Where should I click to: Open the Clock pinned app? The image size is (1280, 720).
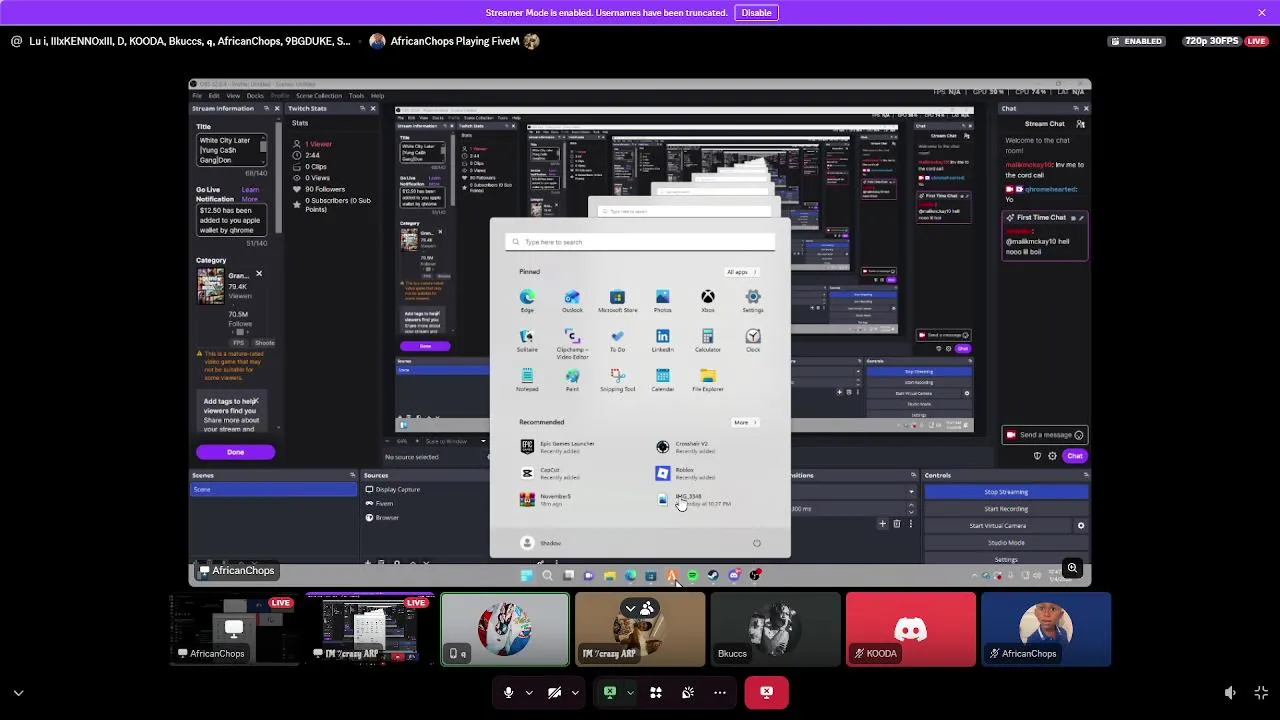click(x=753, y=340)
